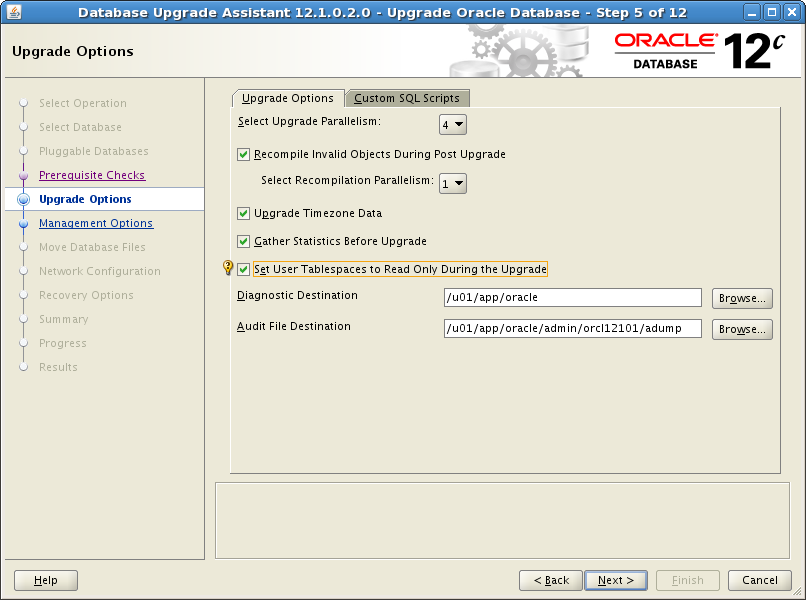Click the Help button
The height and width of the screenshot is (600, 806).
click(x=46, y=580)
